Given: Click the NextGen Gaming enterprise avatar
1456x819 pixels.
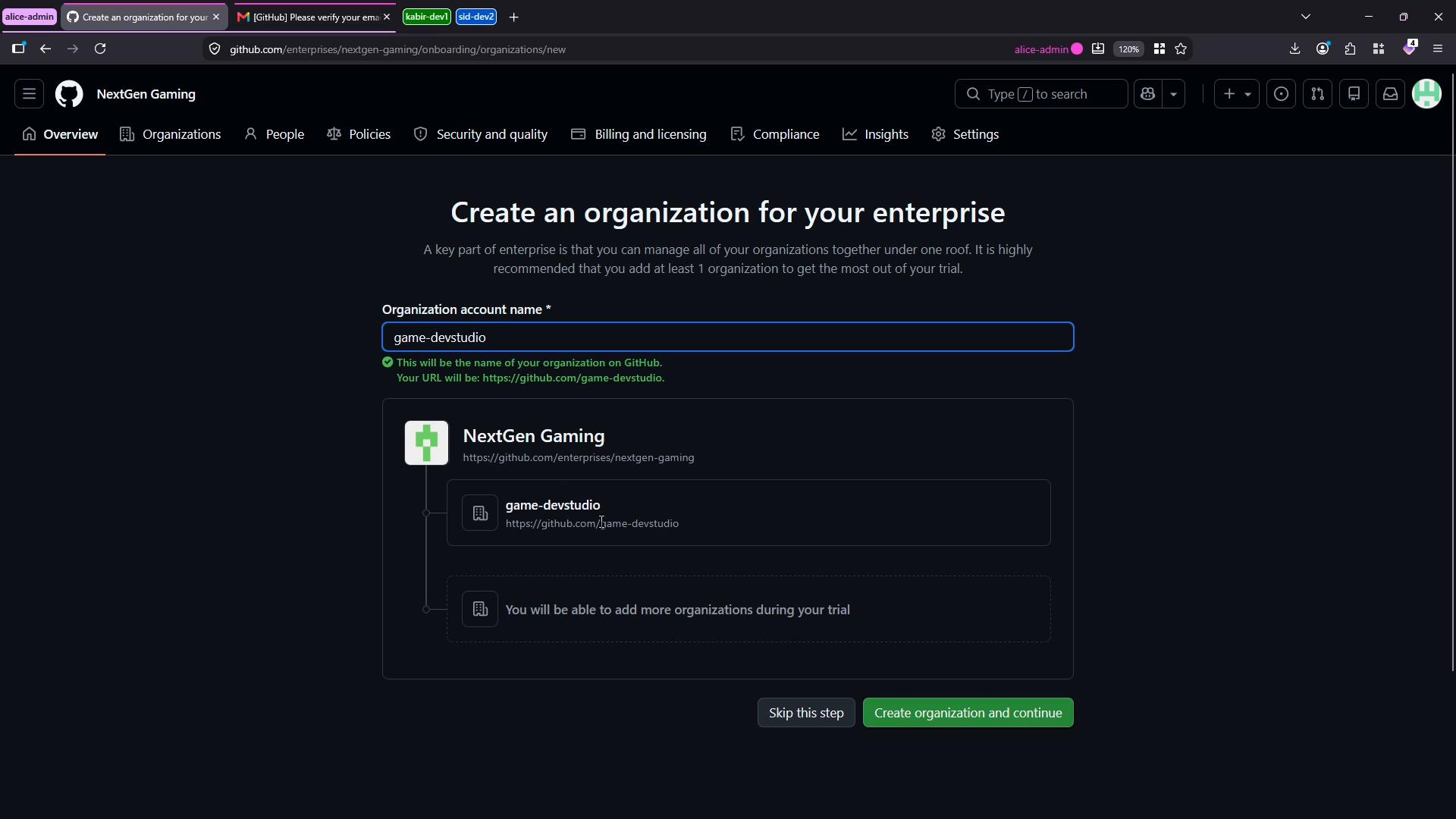Looking at the screenshot, I should [426, 443].
